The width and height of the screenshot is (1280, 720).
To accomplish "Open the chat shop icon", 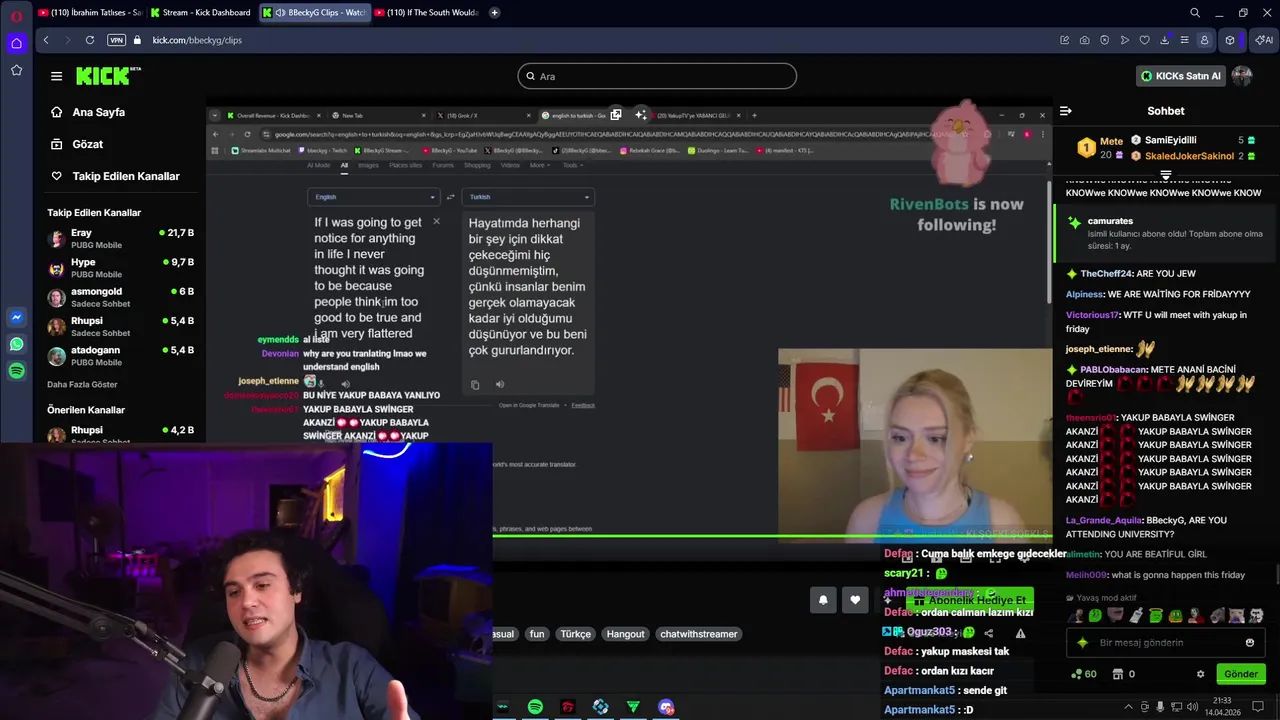I will pyautogui.click(x=1118, y=674).
